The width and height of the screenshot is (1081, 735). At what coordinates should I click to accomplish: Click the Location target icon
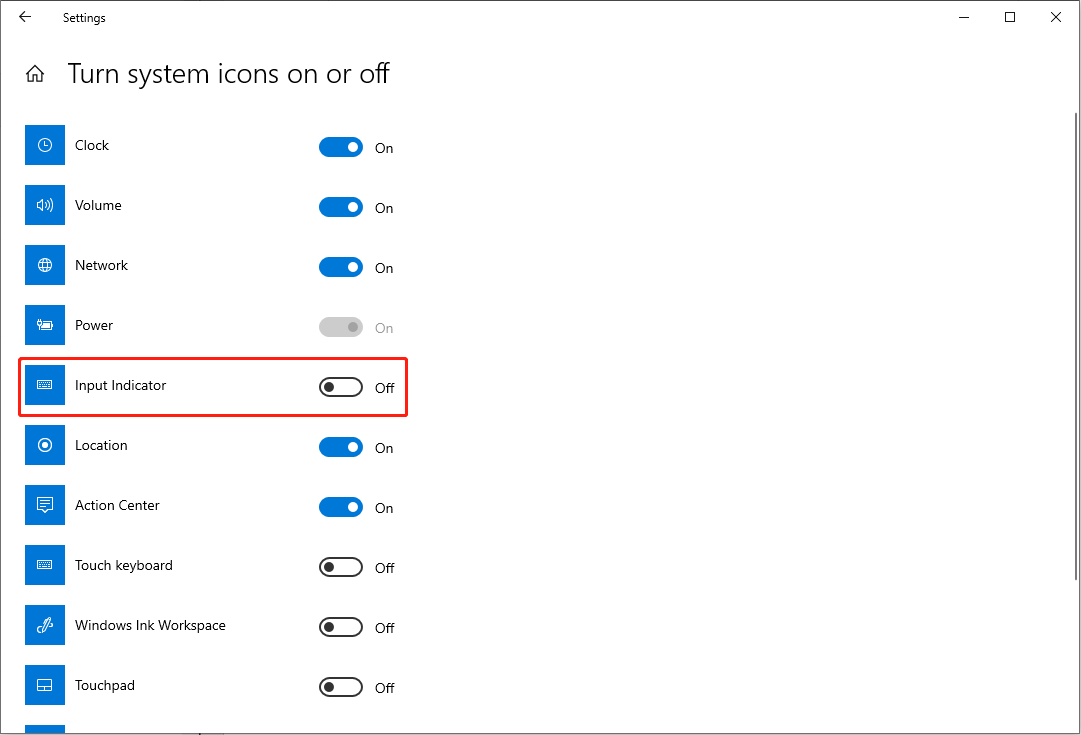[44, 445]
